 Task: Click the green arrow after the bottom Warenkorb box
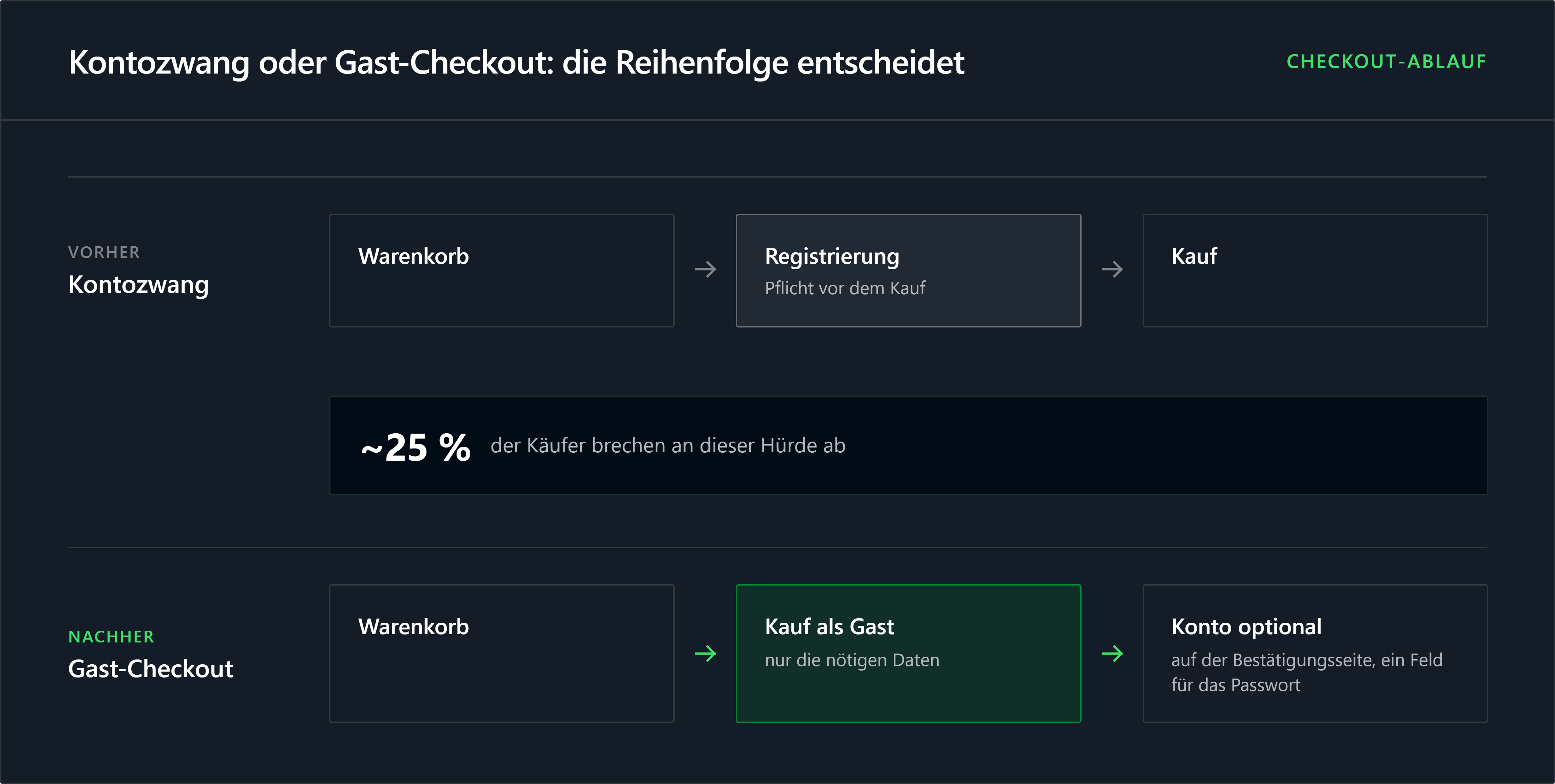(x=705, y=653)
